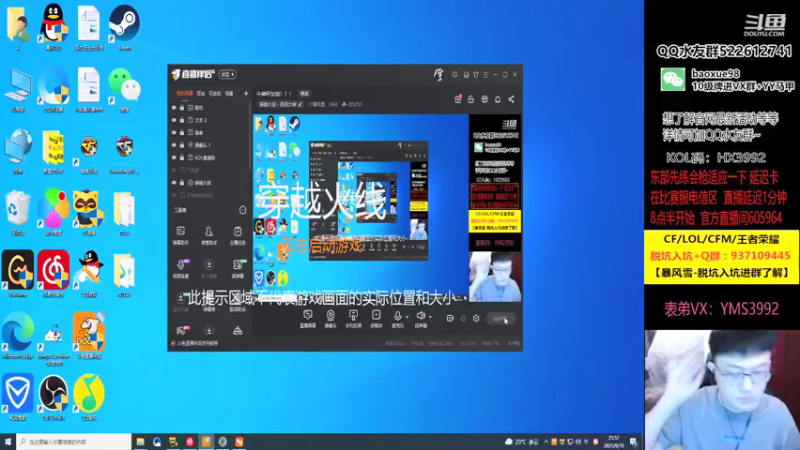Open dropdown arrow next to 扬声器
The height and width of the screenshot is (450, 800).
(431, 317)
